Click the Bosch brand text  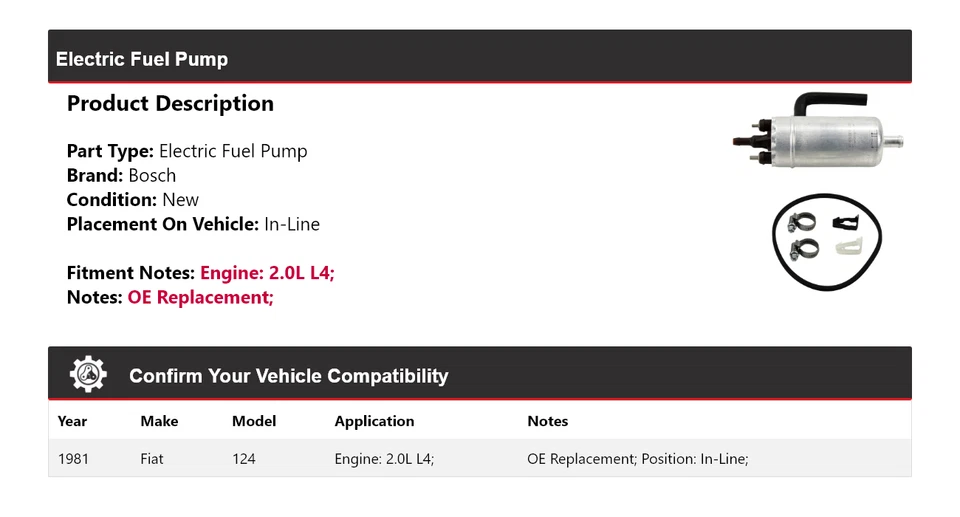tap(152, 176)
